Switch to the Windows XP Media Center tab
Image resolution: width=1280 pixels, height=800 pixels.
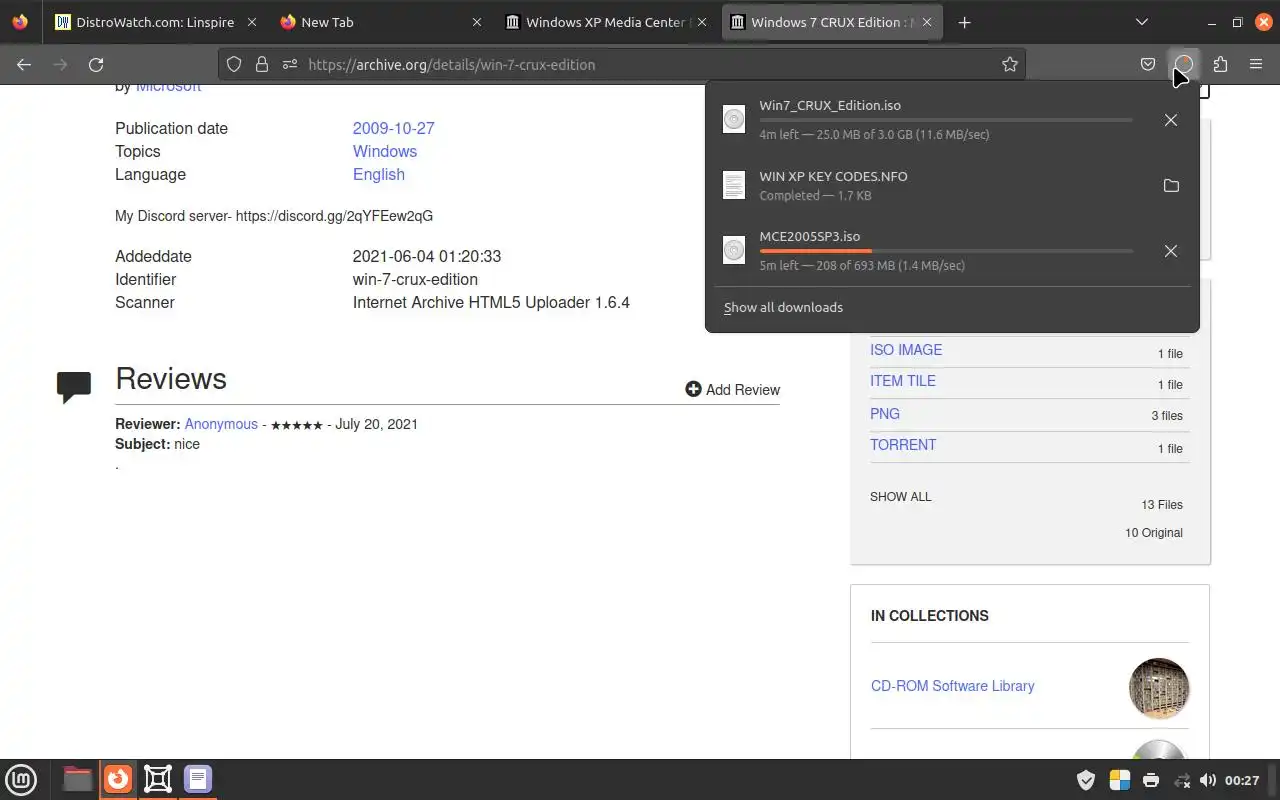pyautogui.click(x=608, y=22)
